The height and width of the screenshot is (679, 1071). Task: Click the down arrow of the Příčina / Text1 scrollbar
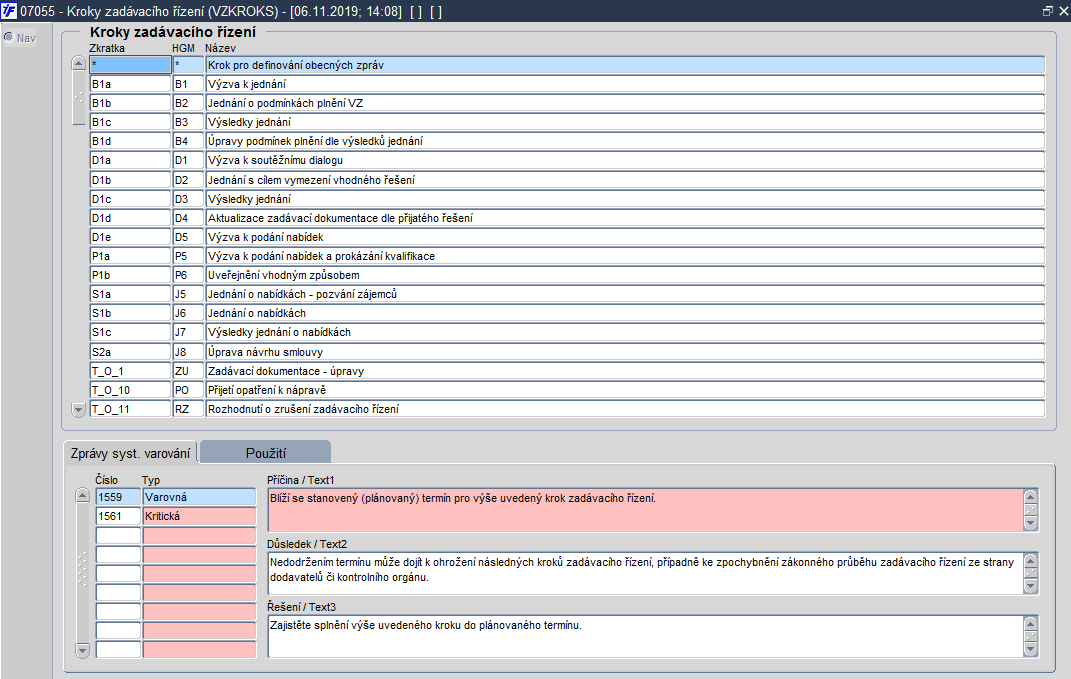[1031, 524]
